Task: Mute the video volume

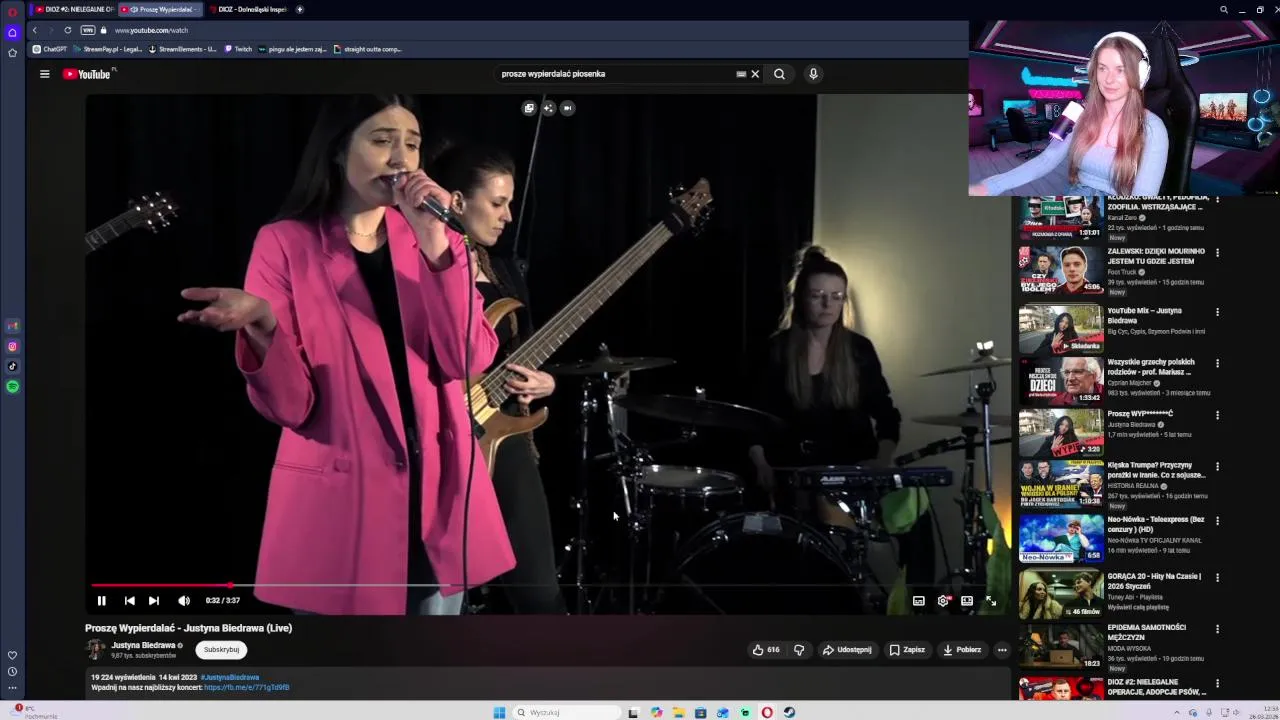Action: (x=184, y=601)
